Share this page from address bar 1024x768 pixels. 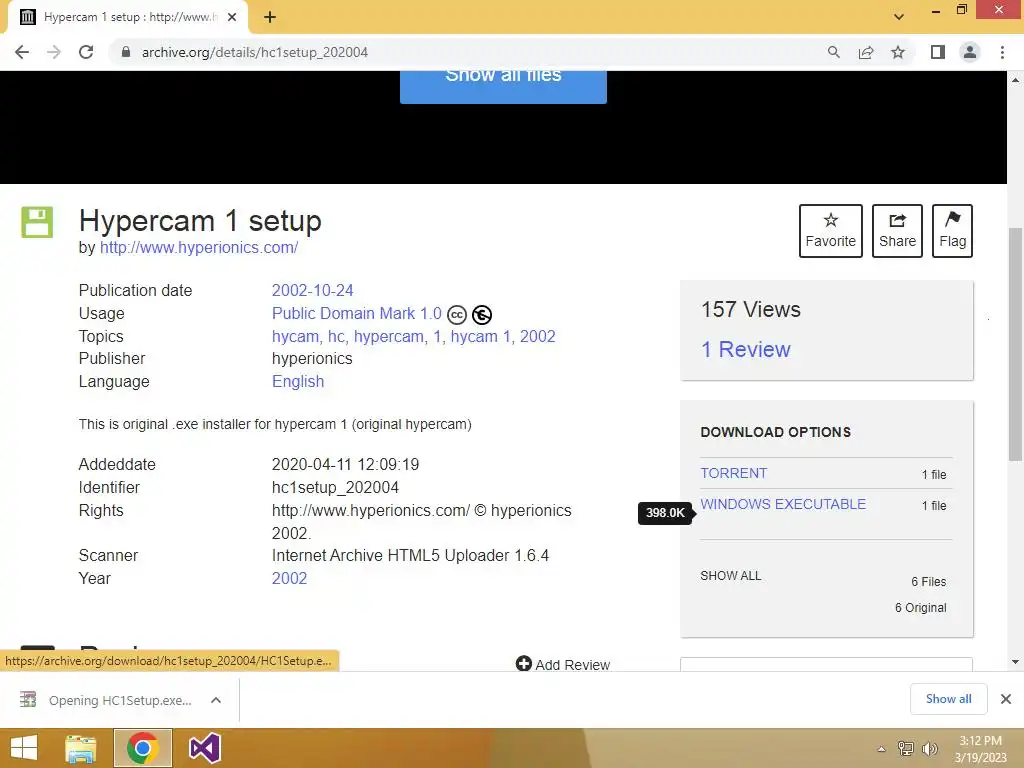[x=866, y=52]
